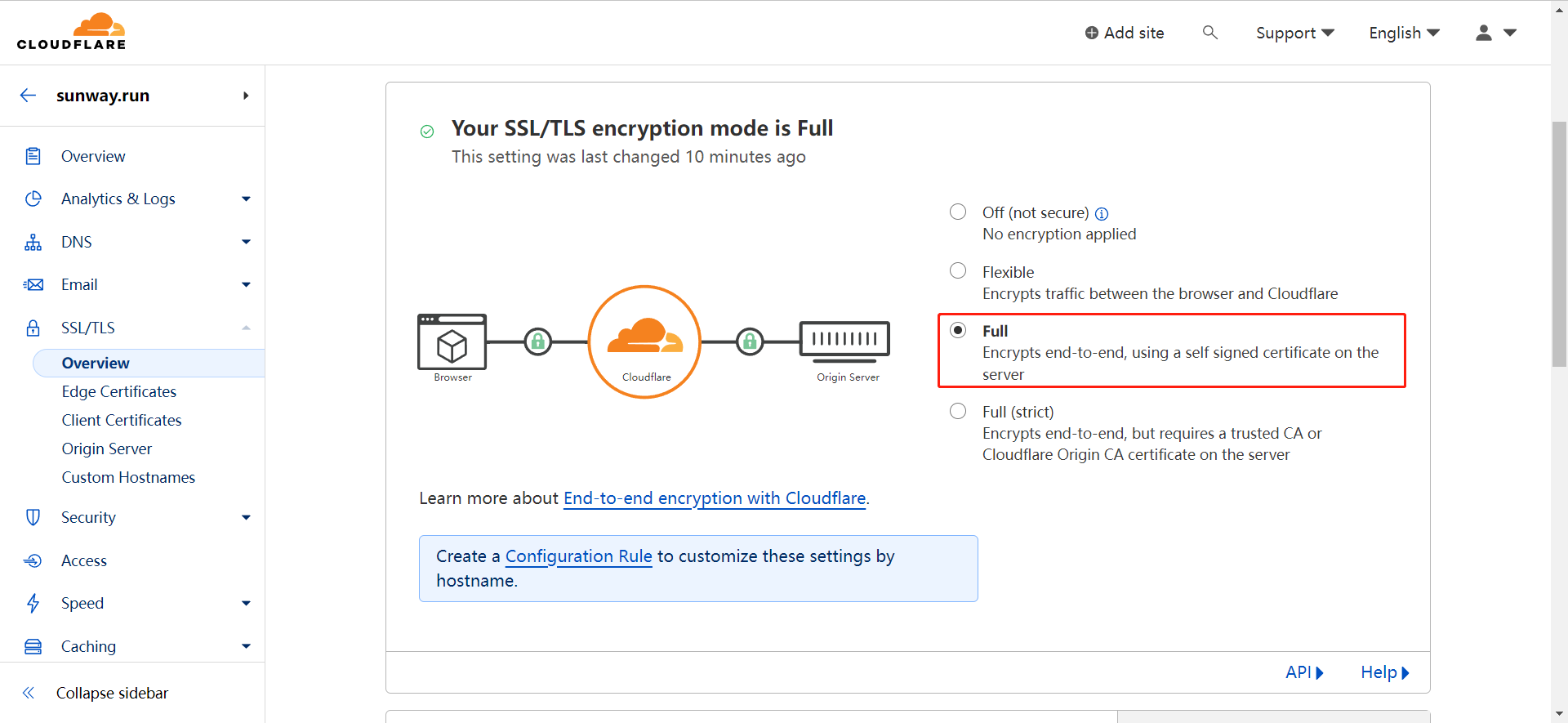Click the info icon next to Off

point(1102,213)
